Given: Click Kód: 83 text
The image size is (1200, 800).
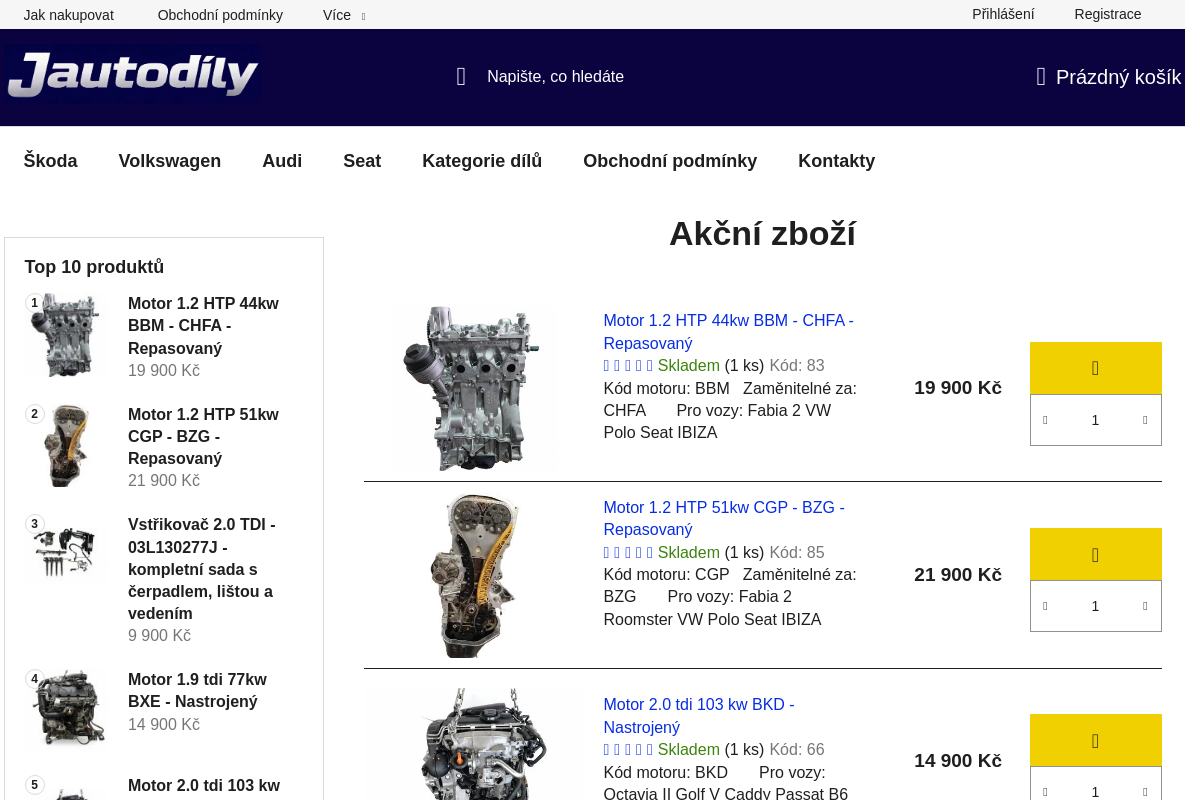Looking at the screenshot, I should tap(797, 366).
